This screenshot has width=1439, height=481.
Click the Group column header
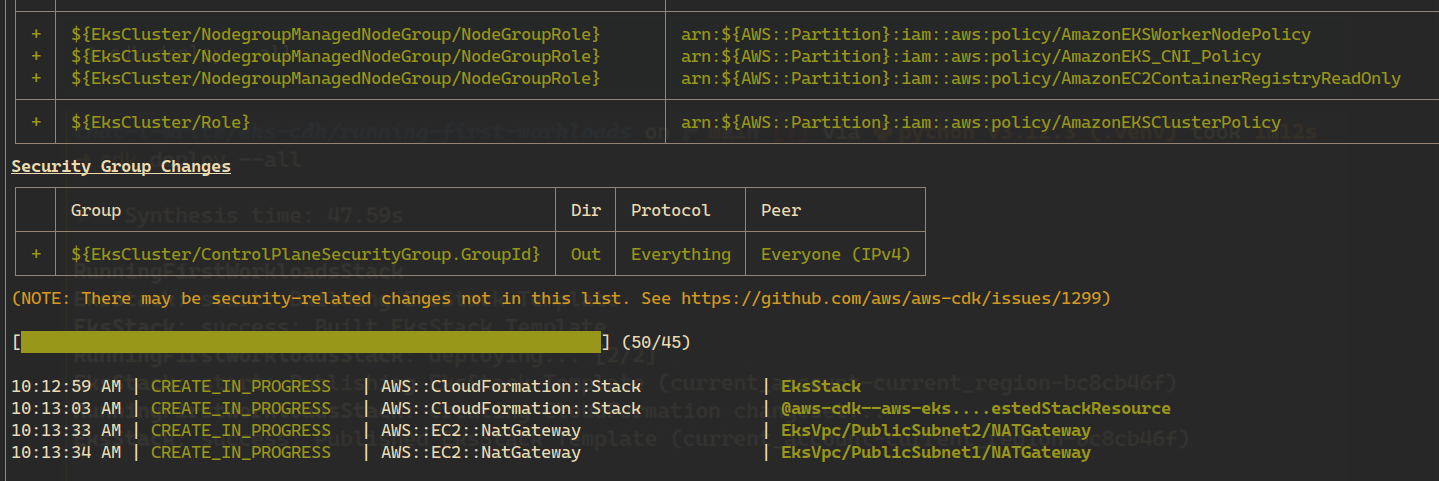(96, 210)
